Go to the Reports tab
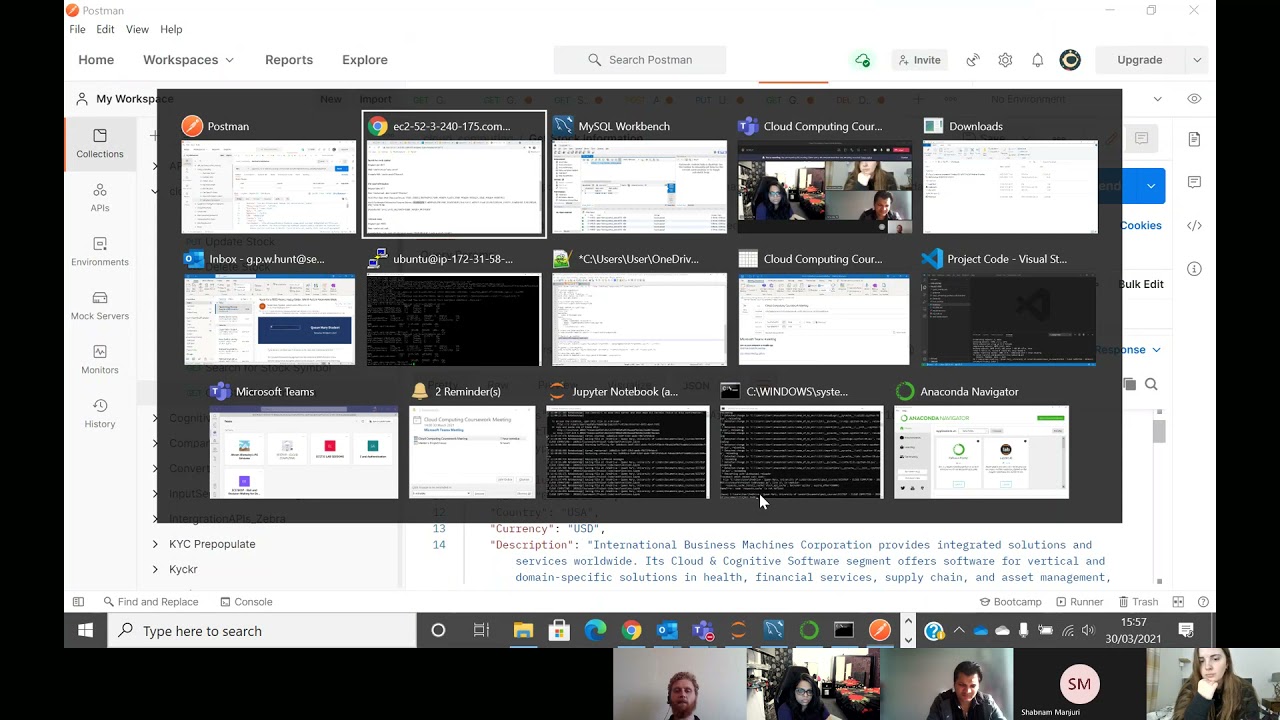Viewport: 1280px width, 720px height. pyautogui.click(x=289, y=60)
